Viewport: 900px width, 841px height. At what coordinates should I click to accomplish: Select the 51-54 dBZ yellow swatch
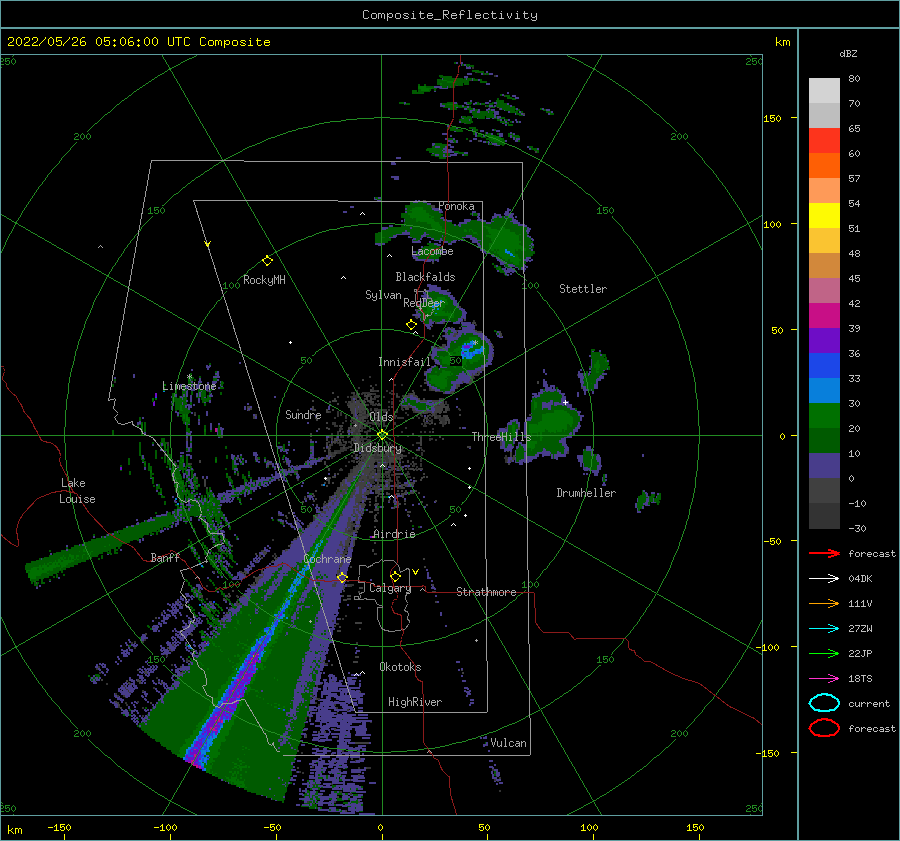pyautogui.click(x=824, y=216)
